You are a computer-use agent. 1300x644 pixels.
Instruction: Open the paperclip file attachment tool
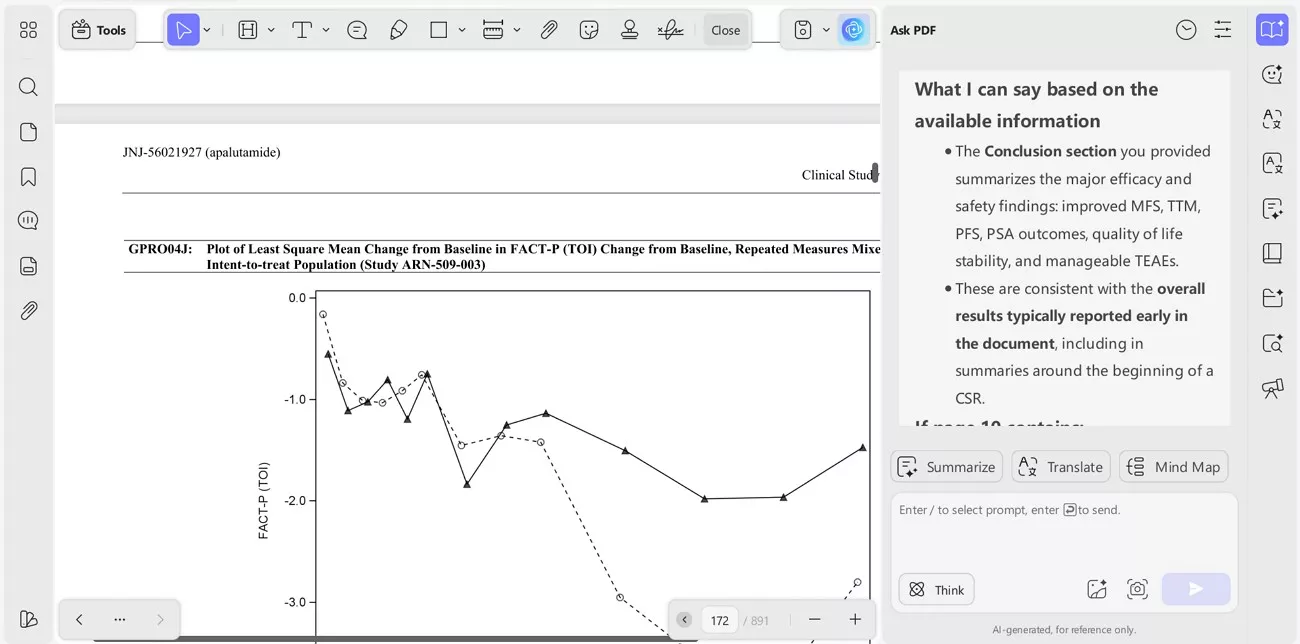pyautogui.click(x=549, y=29)
